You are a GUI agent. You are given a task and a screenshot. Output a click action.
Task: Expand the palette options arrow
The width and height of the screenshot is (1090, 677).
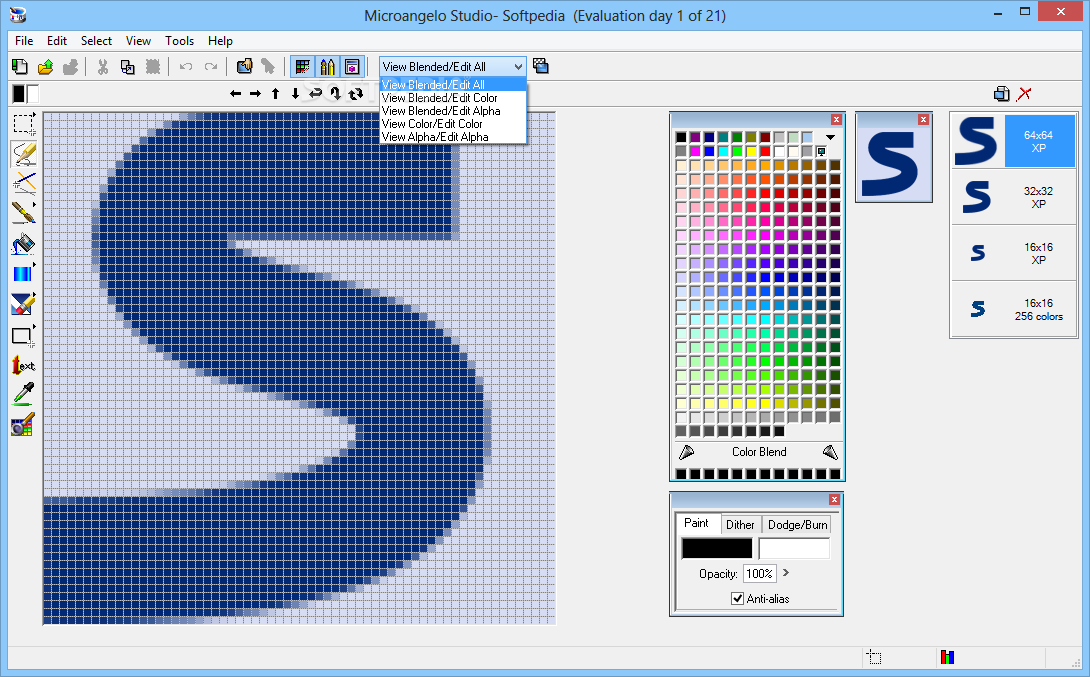pyautogui.click(x=830, y=137)
